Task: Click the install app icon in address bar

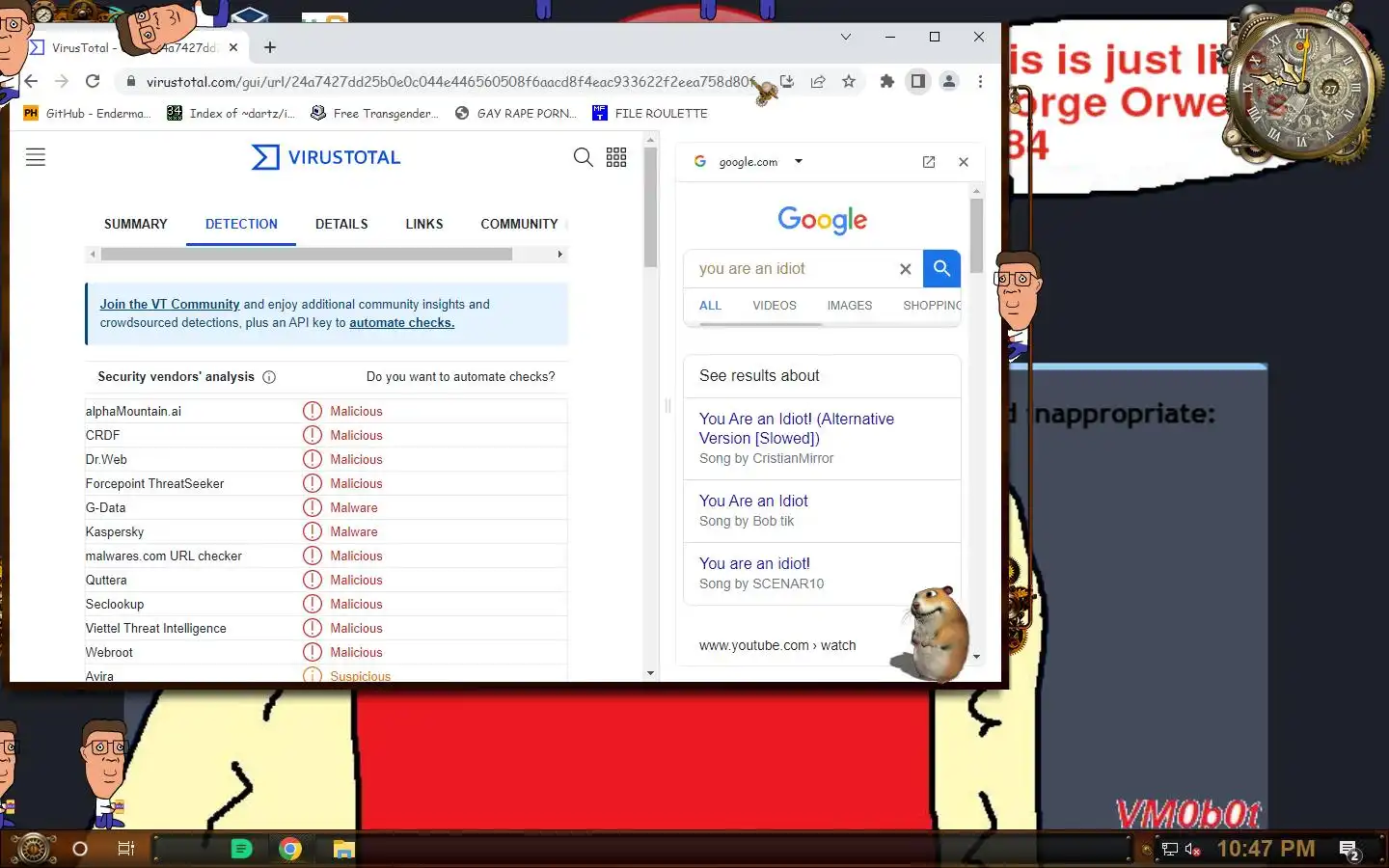Action: point(787,81)
